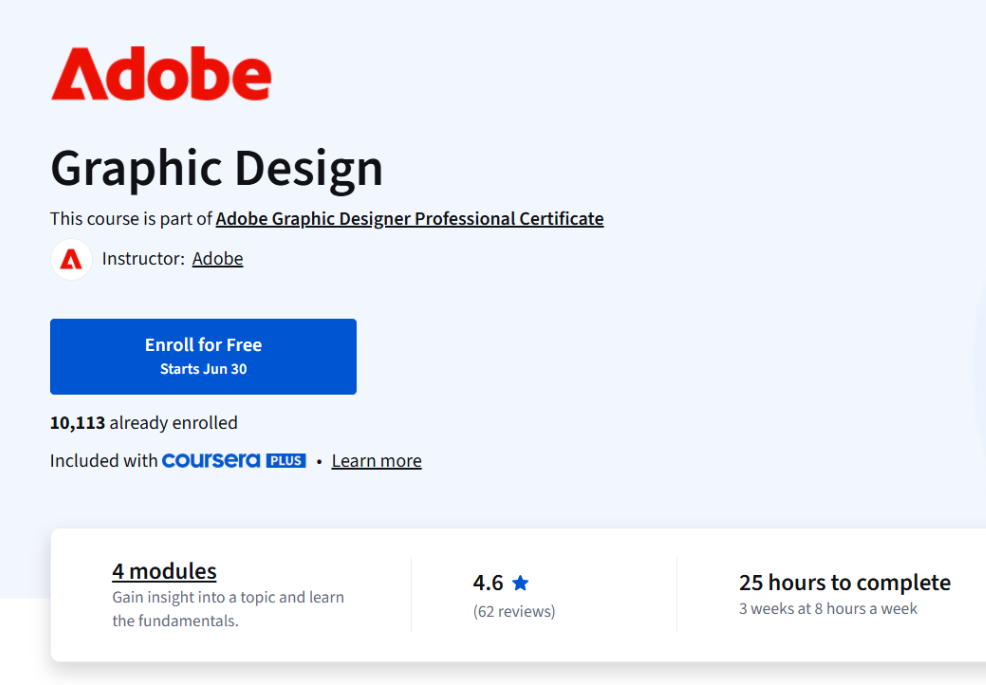This screenshot has height=685, width=986.
Task: Click the 10,113 already enrolled text
Action: [143, 422]
